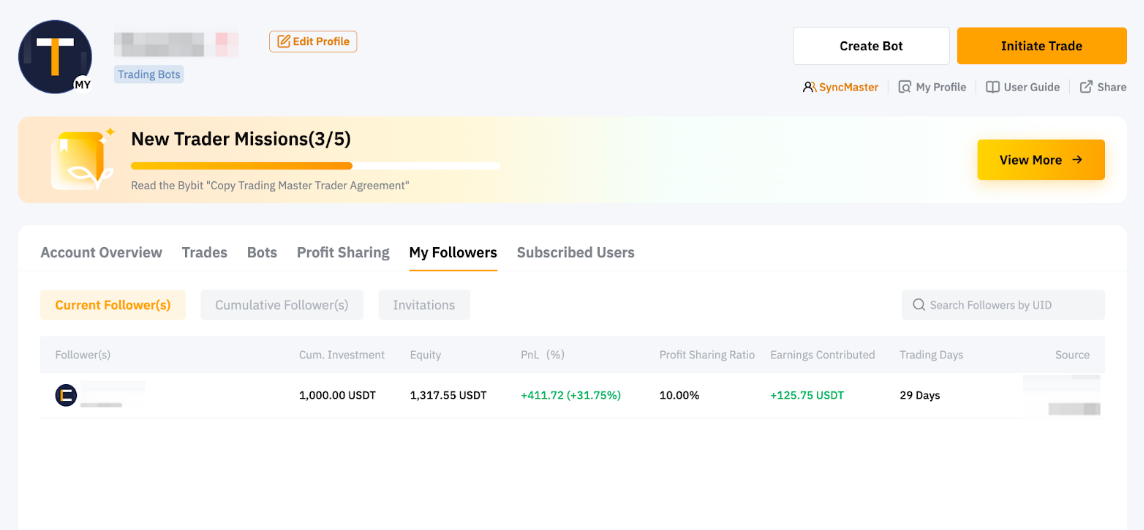Click the magnifier icon in follower search
Image resolution: width=1144 pixels, height=530 pixels.
click(918, 305)
